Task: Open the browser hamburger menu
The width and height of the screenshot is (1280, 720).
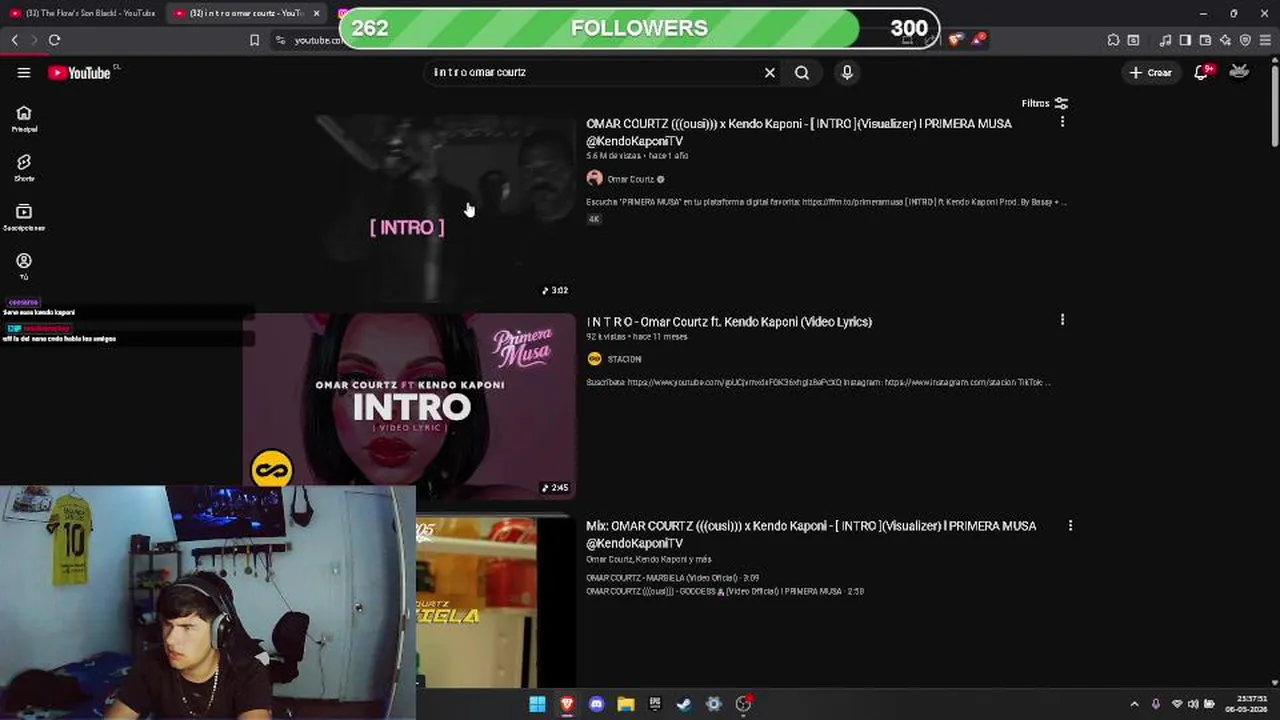Action: click(x=1265, y=40)
